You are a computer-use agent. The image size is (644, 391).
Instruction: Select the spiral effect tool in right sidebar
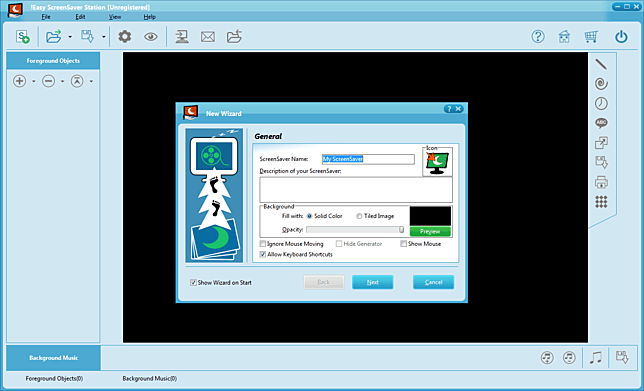tap(601, 84)
